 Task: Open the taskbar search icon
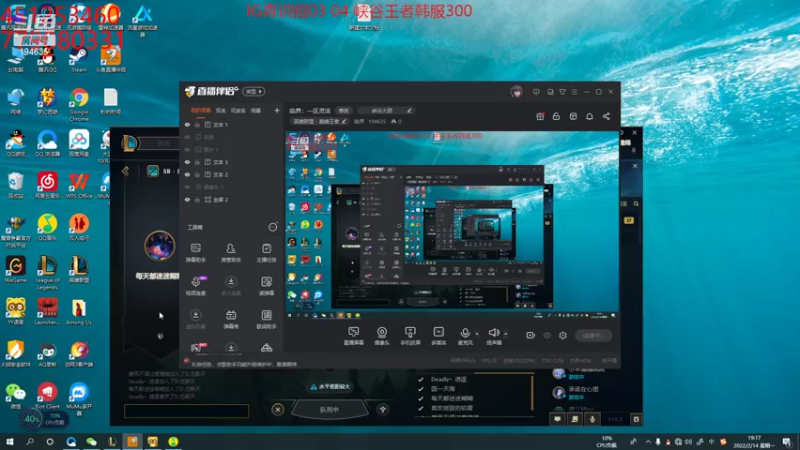tap(30, 442)
